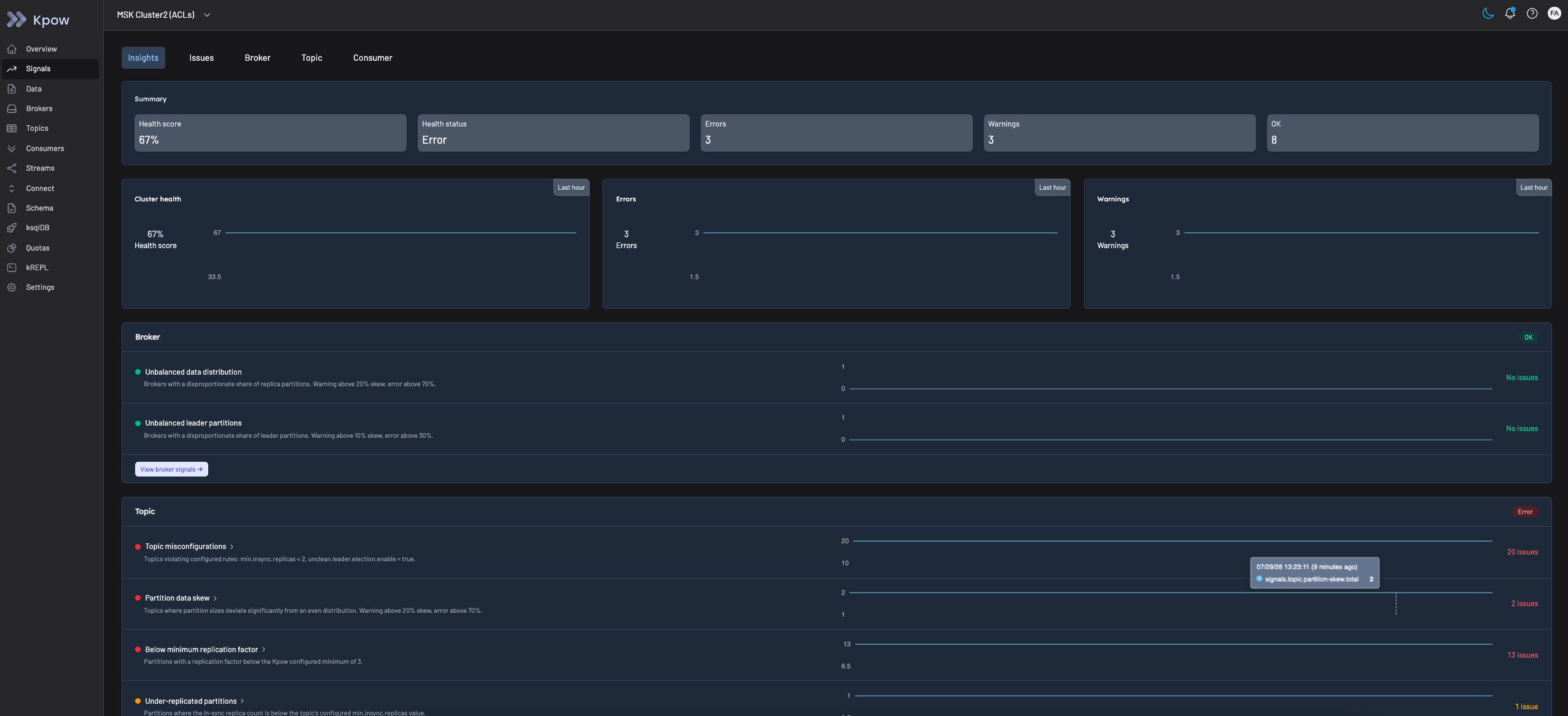Click the Schema file icon in sidebar

click(12, 208)
